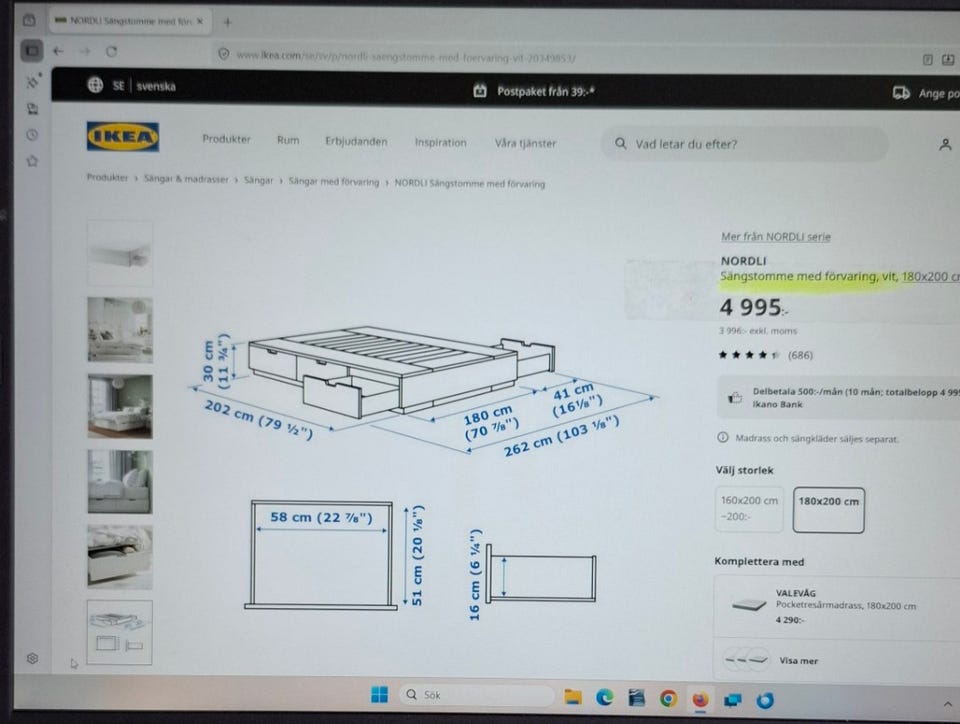Open Microsoft Edge from taskbar
Image resolution: width=960 pixels, height=724 pixels.
point(605,697)
